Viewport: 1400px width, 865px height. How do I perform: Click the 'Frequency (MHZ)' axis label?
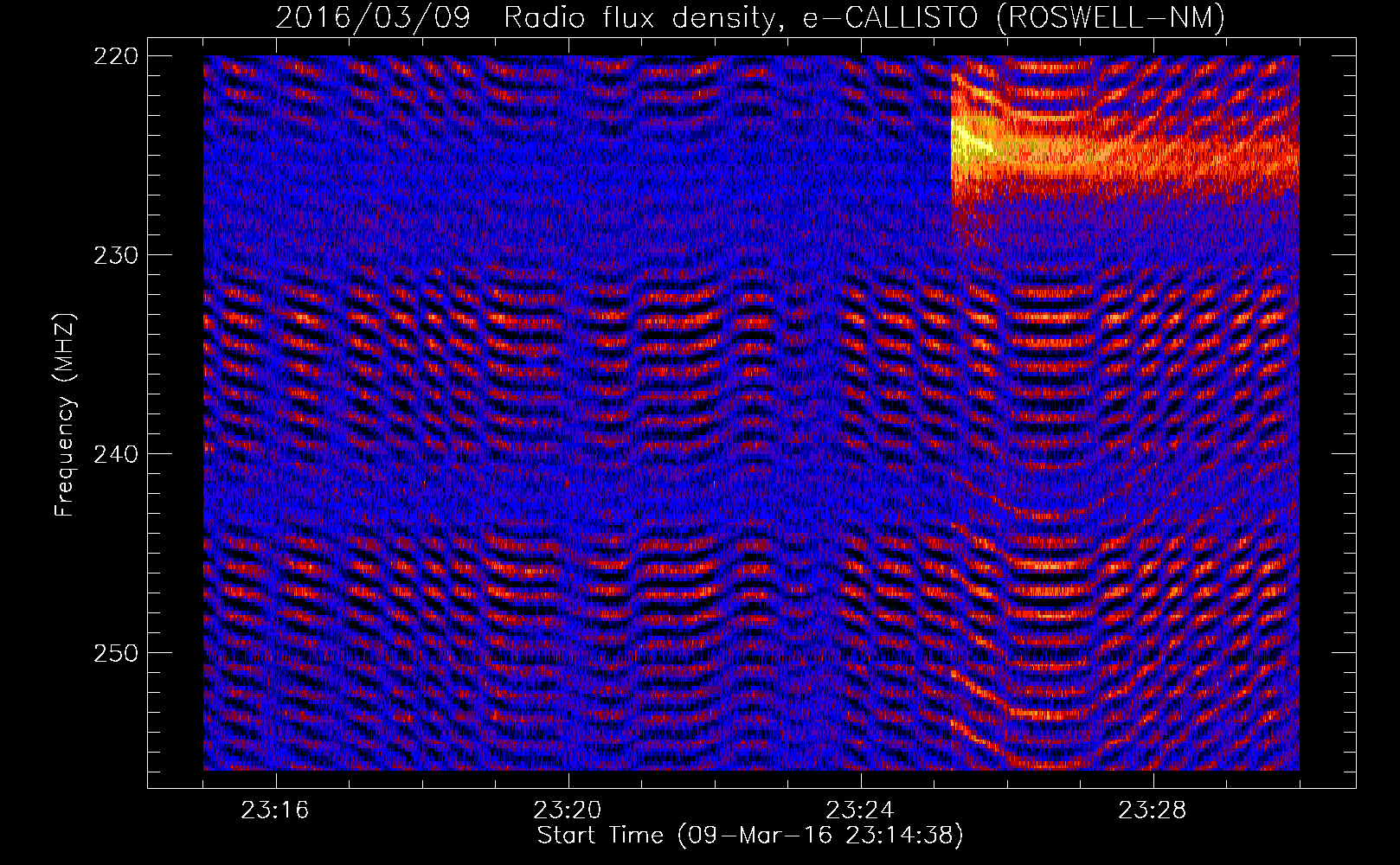coord(64,414)
